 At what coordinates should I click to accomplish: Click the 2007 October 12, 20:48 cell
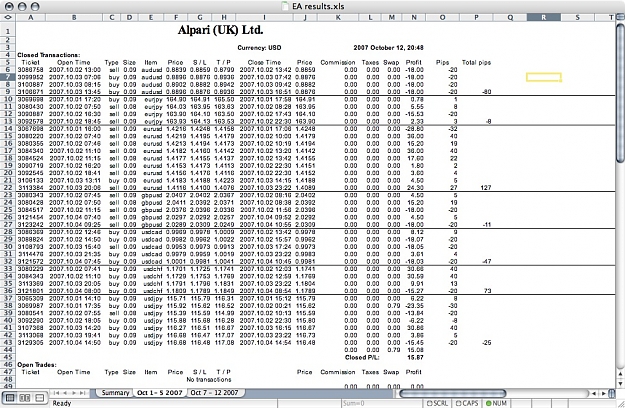pyautogui.click(x=388, y=48)
